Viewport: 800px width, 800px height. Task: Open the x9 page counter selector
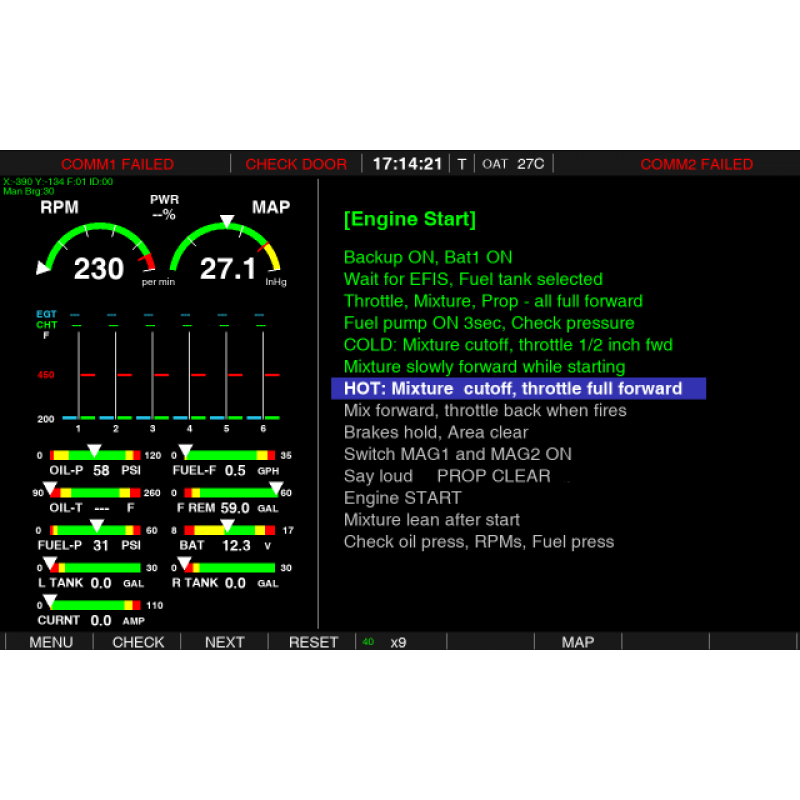pyautogui.click(x=398, y=642)
